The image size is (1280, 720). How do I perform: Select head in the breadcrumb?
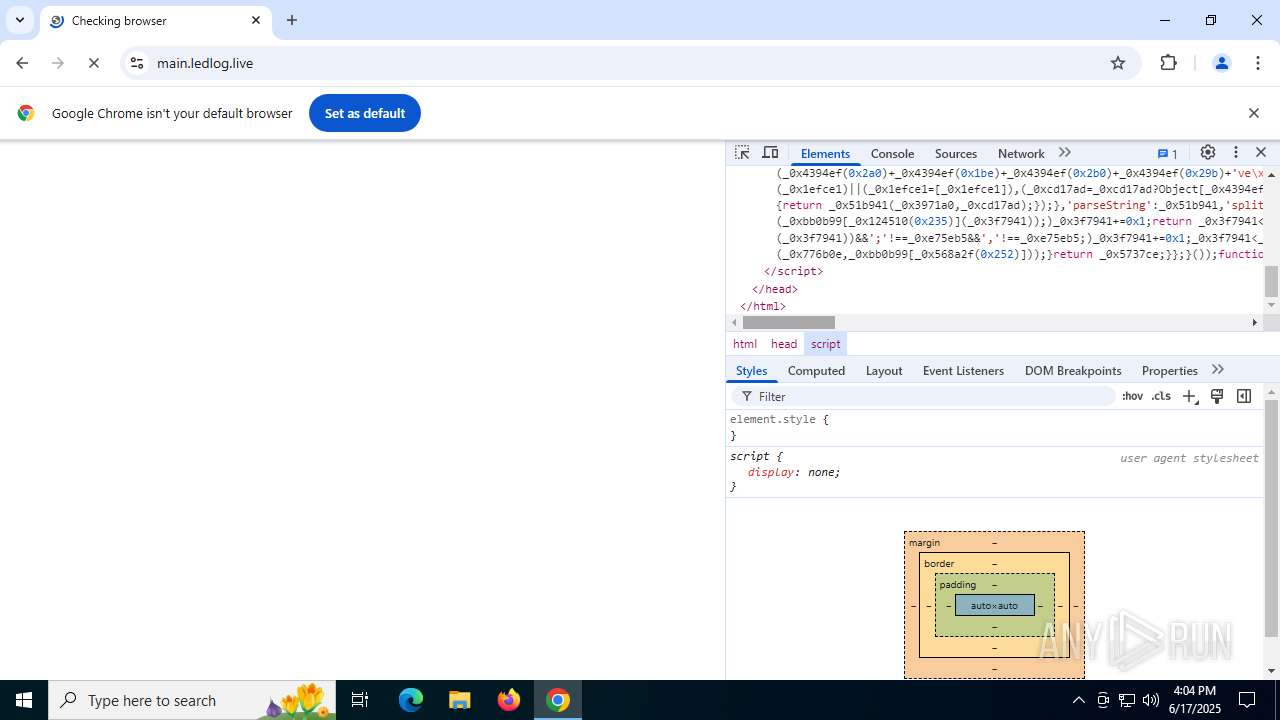[784, 343]
